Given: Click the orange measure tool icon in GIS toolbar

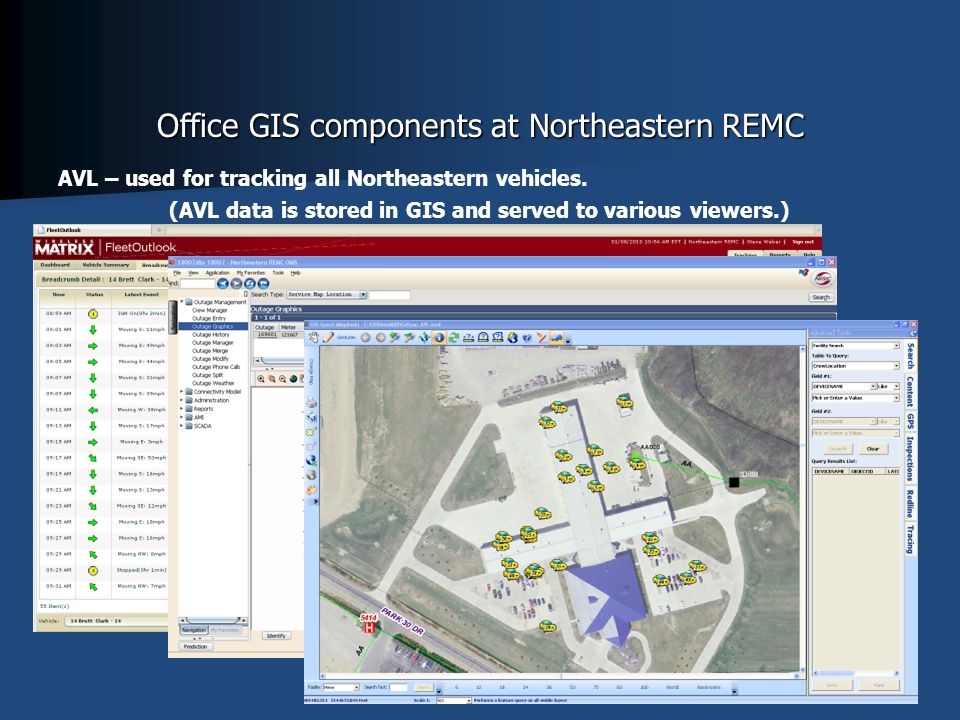Looking at the screenshot, I should (541, 337).
